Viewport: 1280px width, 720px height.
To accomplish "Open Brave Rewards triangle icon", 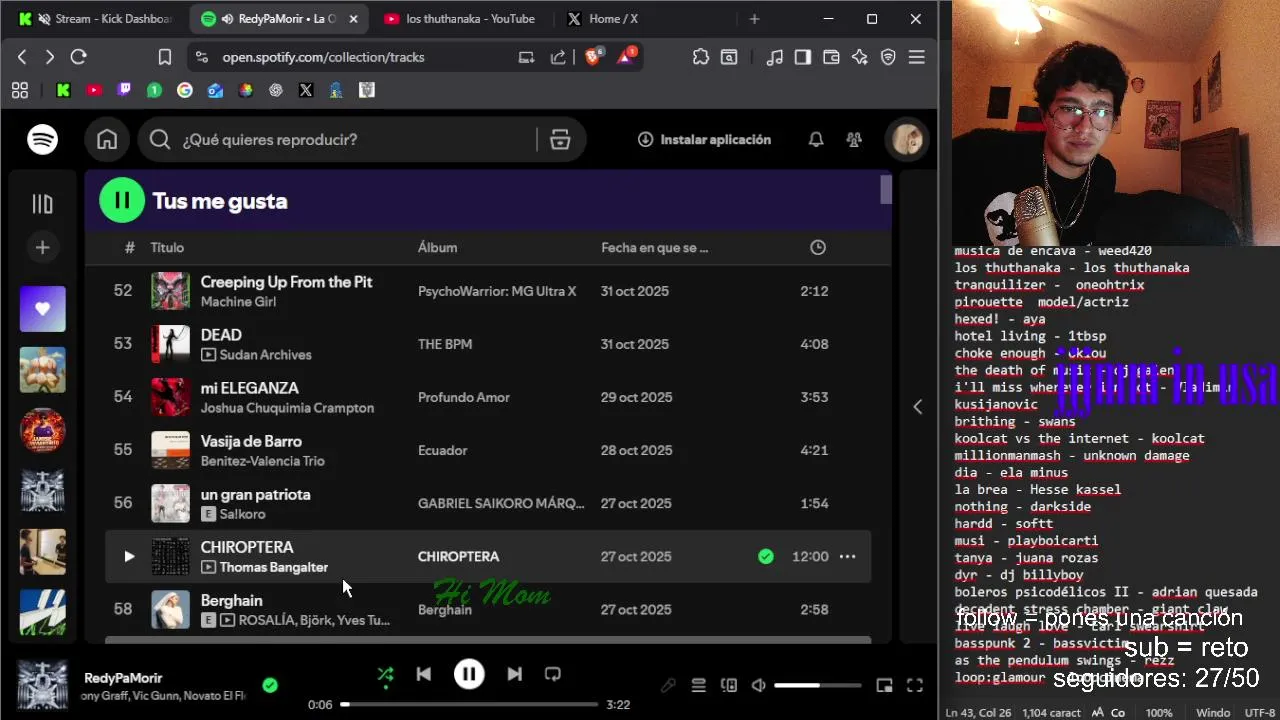I will (626, 57).
